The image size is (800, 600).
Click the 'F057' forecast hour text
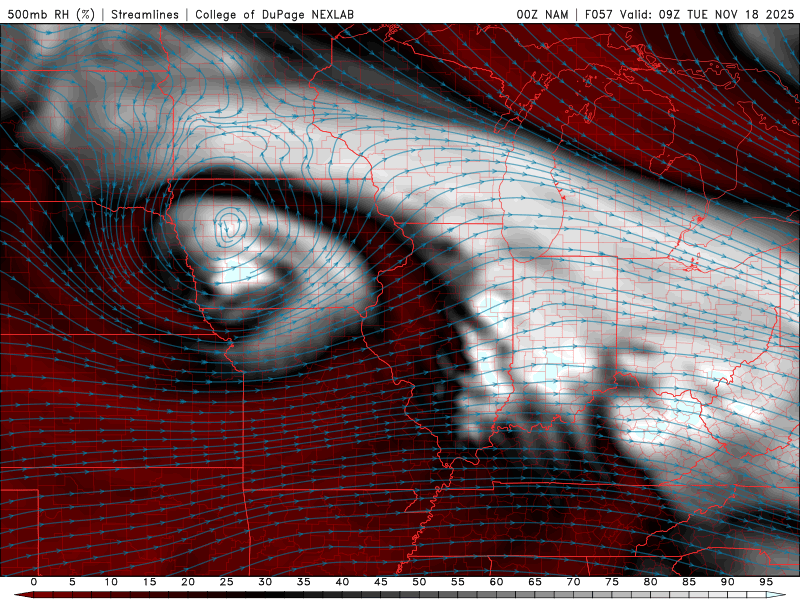coord(600,14)
